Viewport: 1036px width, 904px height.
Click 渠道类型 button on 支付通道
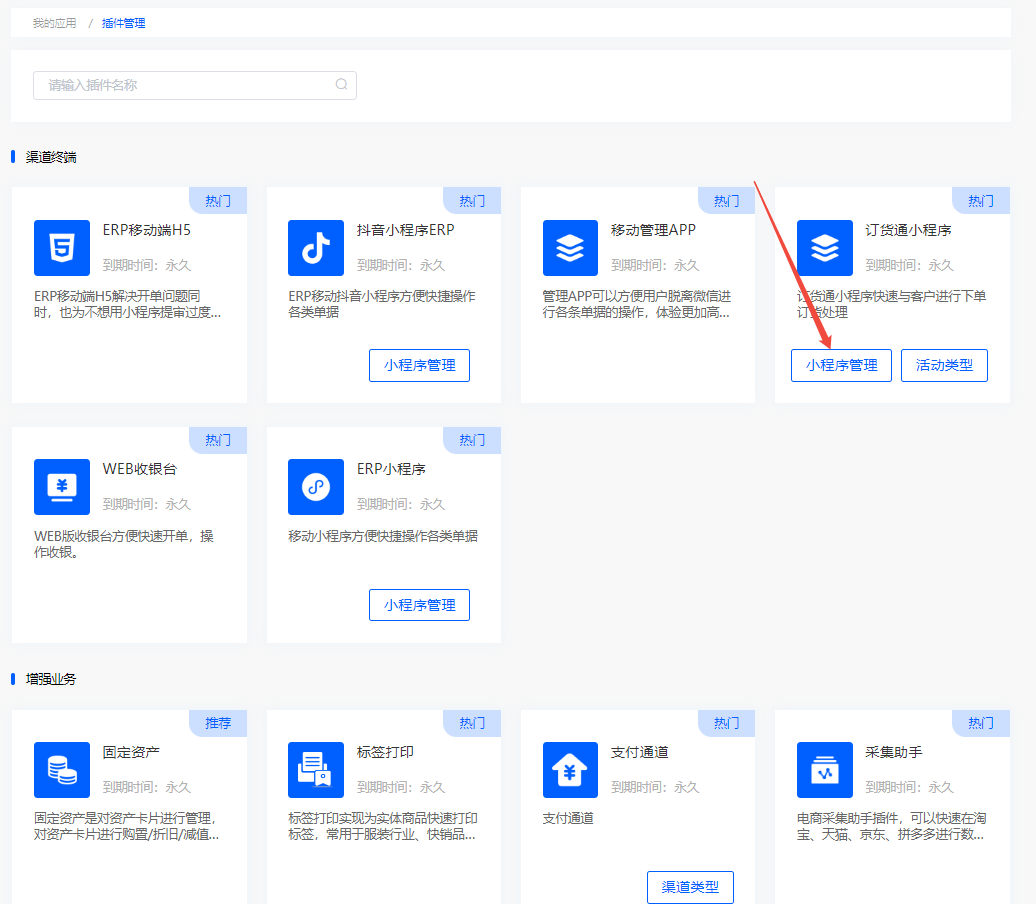690,887
